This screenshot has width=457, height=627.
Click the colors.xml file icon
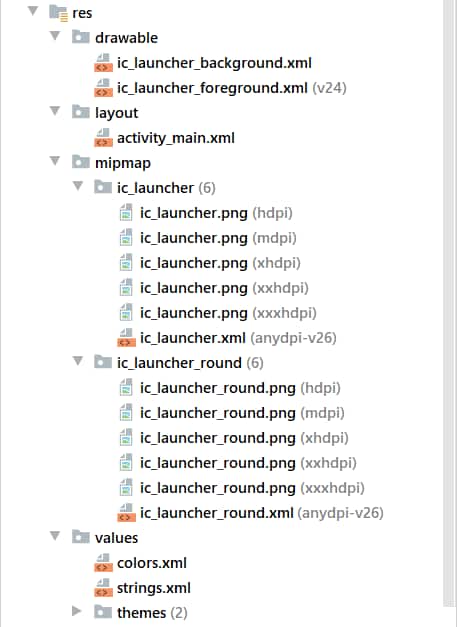[103, 563]
